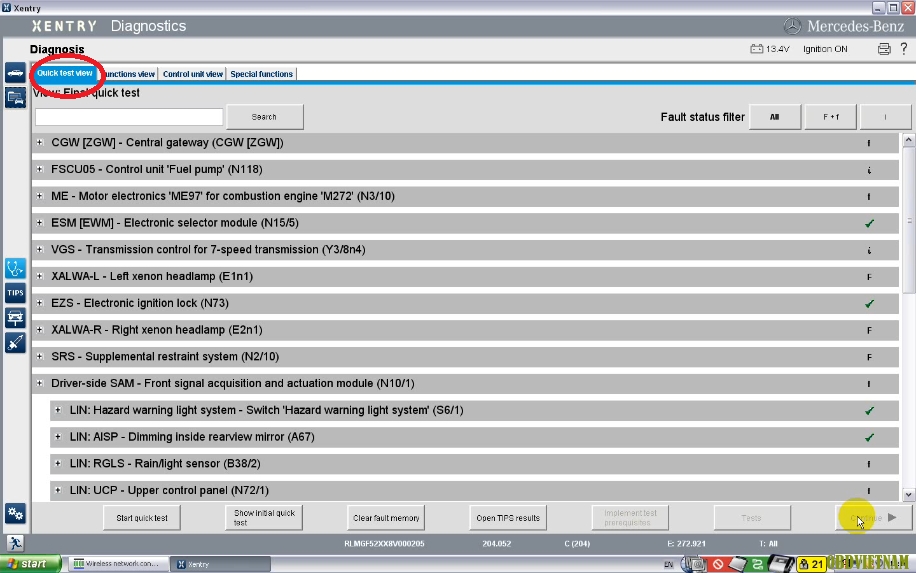The width and height of the screenshot is (916, 573).
Task: Click VIN RLMGF52XX8V000205 in status bar
Action: [384, 544]
